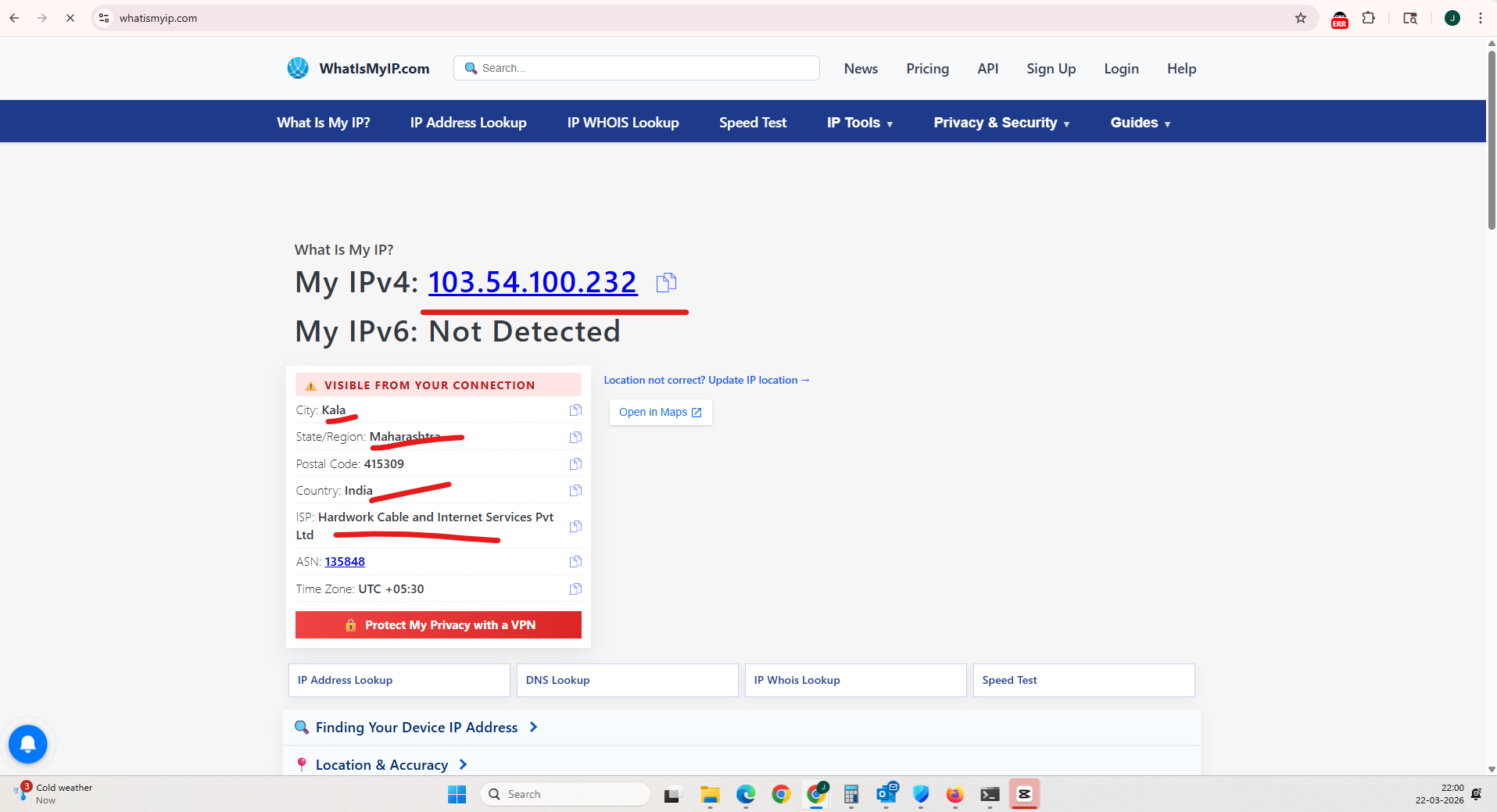Open the Guides dropdown menu

coord(1140,123)
